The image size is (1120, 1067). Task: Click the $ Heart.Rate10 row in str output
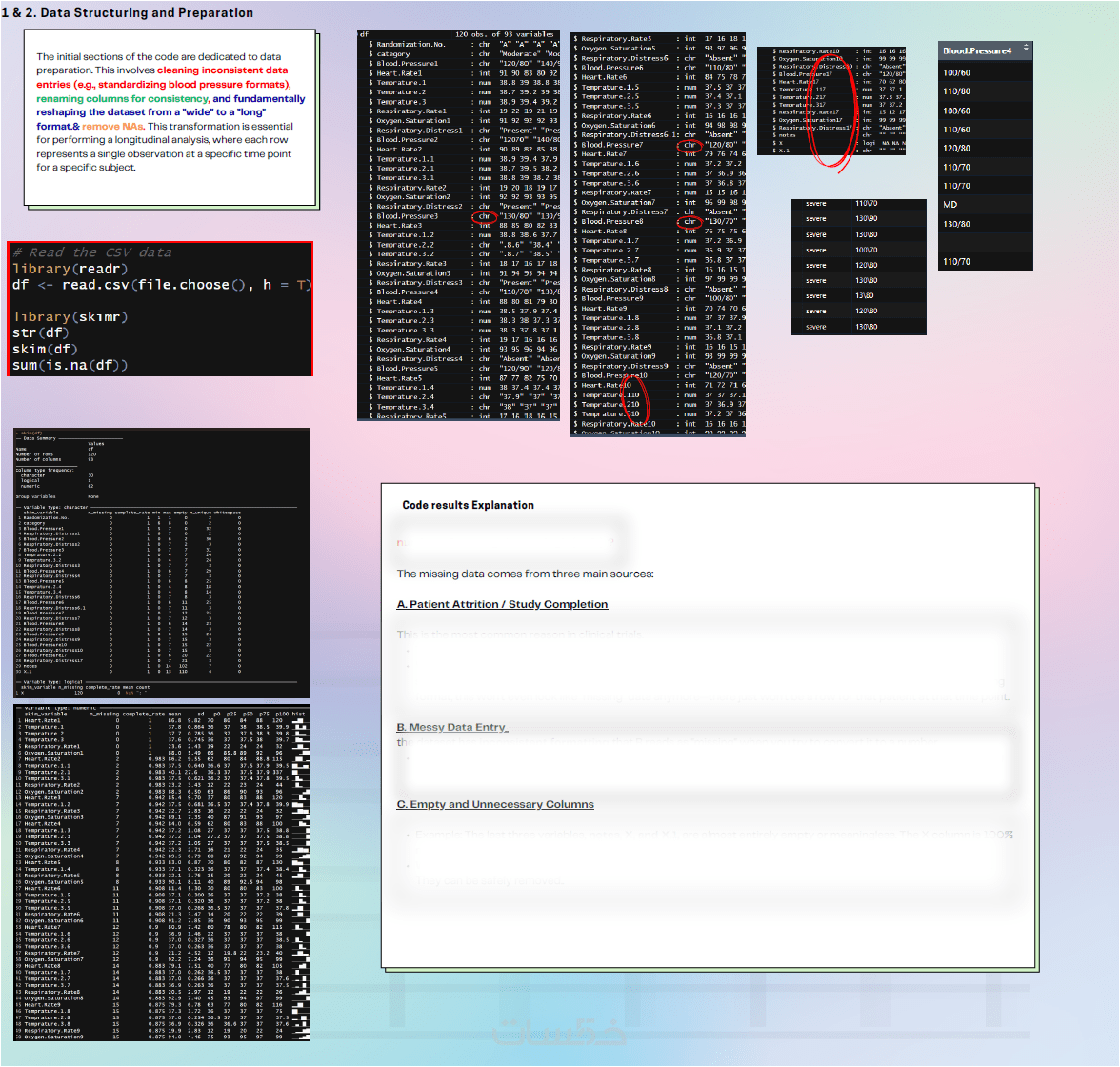[x=659, y=385]
